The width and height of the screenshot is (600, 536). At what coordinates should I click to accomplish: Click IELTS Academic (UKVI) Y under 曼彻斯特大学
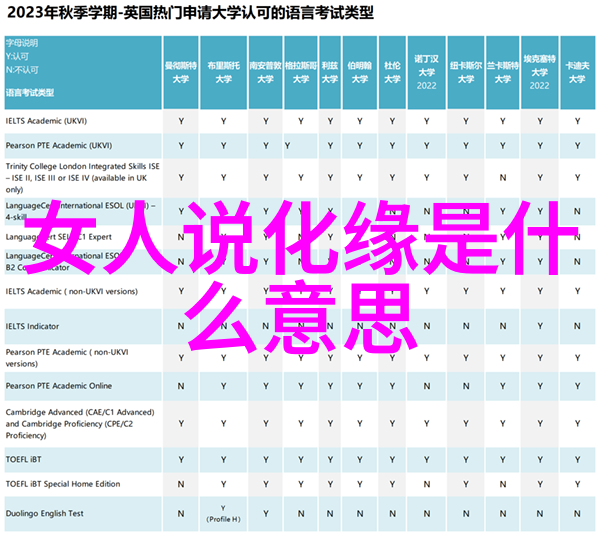[181, 121]
